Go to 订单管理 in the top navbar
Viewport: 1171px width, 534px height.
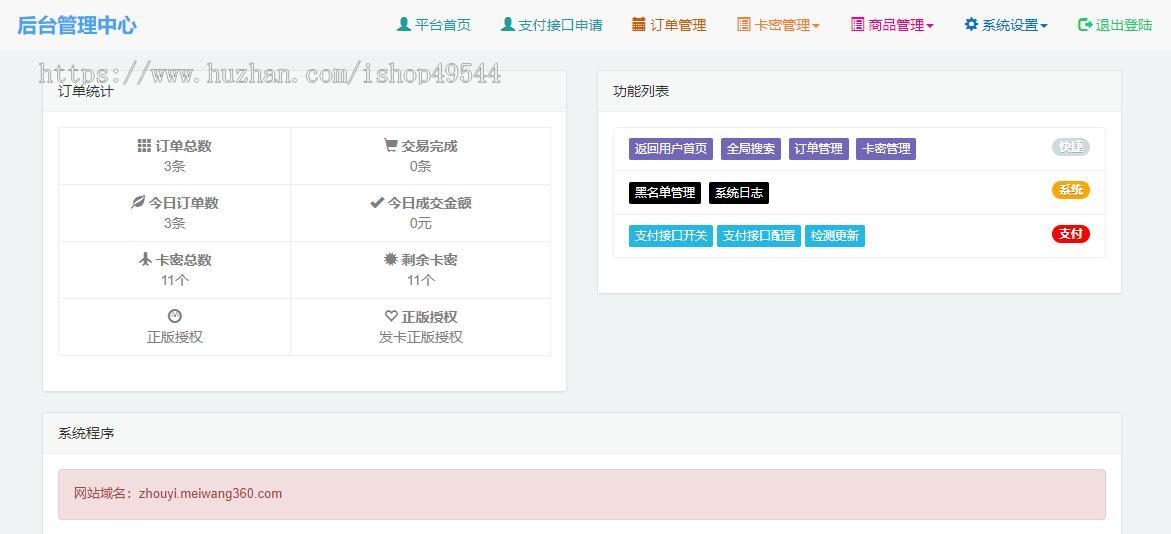(669, 25)
